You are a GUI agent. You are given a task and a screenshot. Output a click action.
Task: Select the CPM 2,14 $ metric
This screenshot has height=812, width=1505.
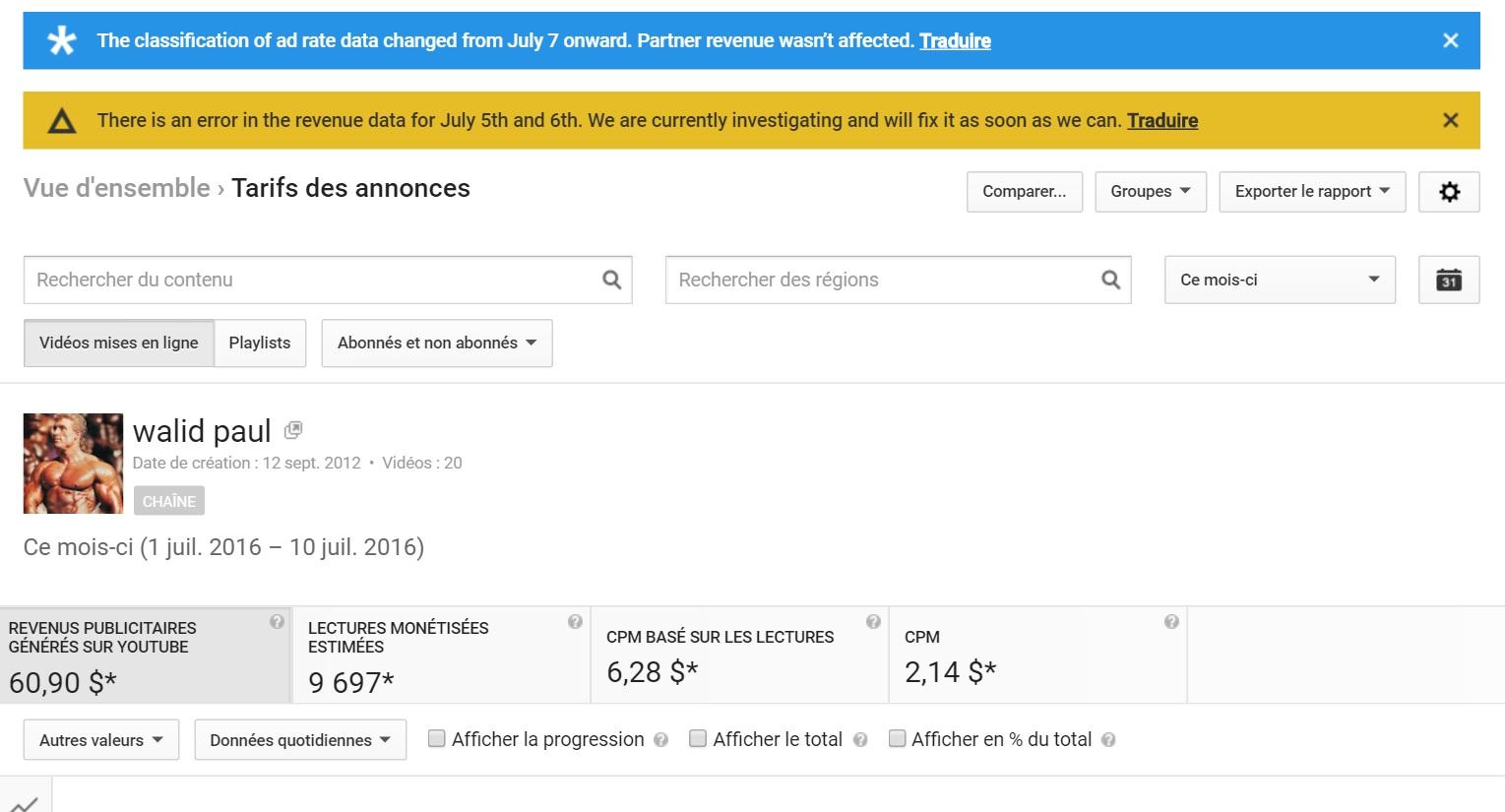[x=1037, y=656]
